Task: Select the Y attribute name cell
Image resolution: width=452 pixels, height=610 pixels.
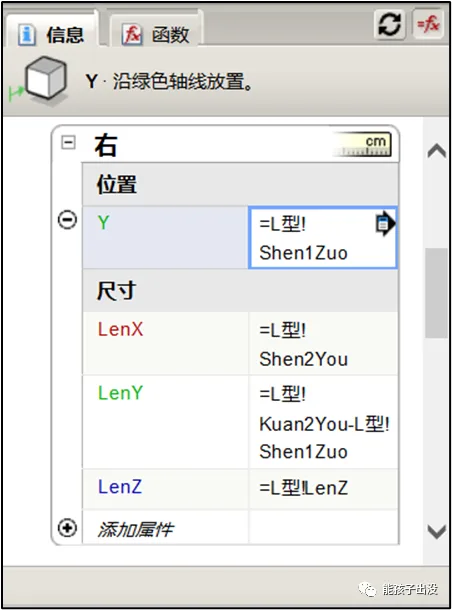Action: tap(165, 237)
